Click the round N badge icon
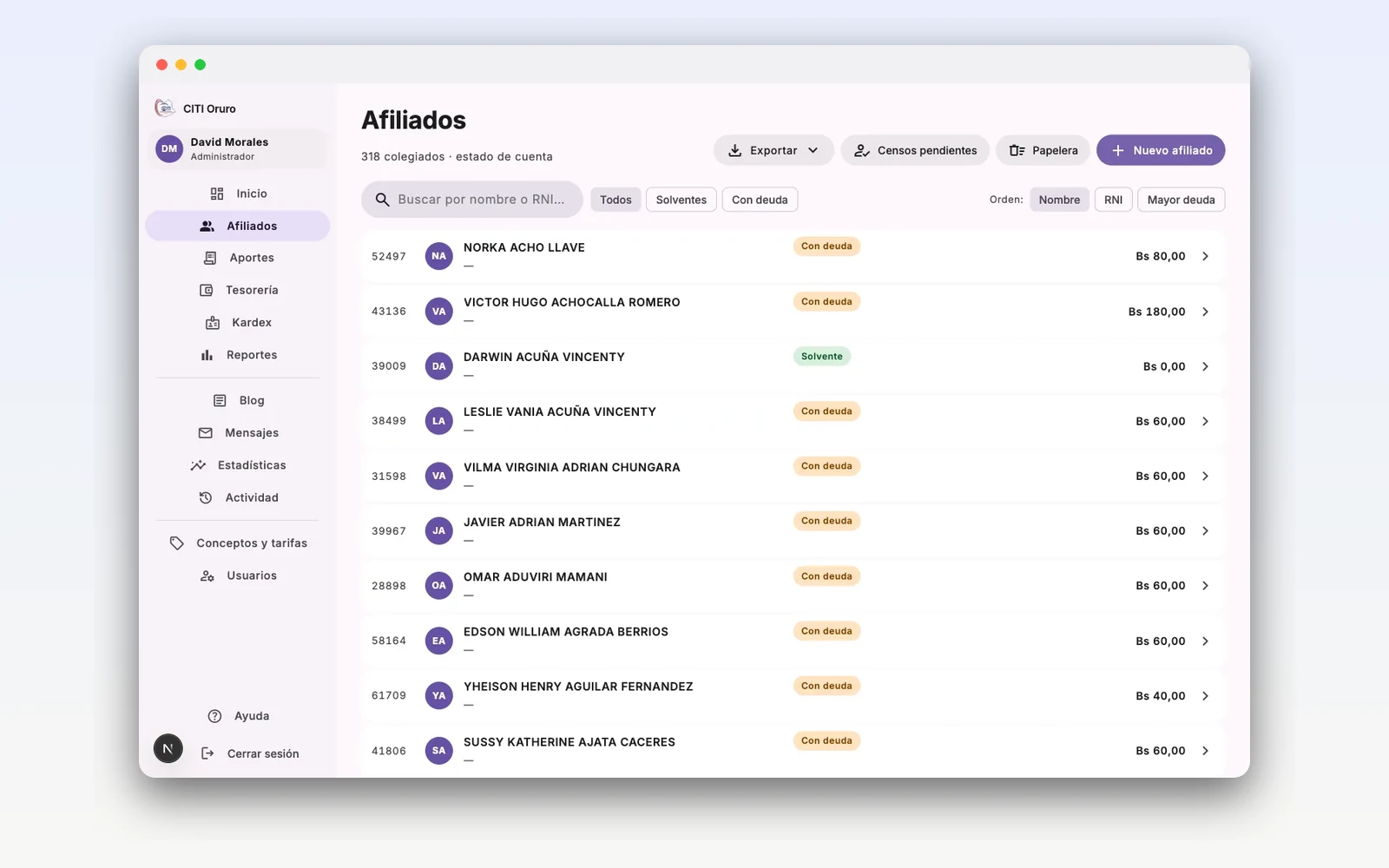This screenshot has width=1389, height=868. coord(168,748)
